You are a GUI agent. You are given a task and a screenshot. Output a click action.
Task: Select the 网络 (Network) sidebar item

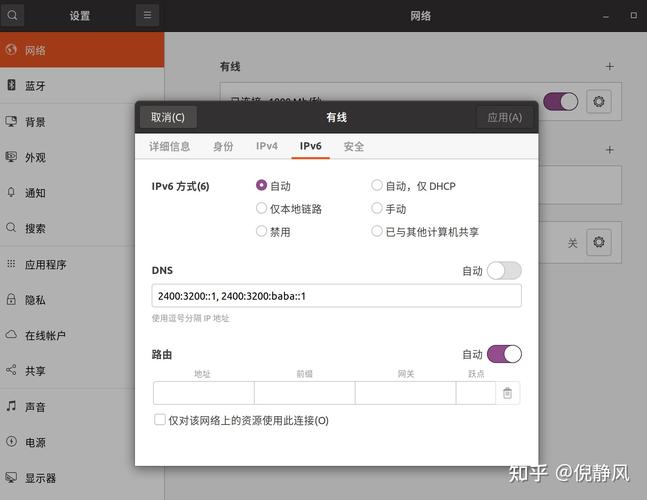click(x=82, y=50)
